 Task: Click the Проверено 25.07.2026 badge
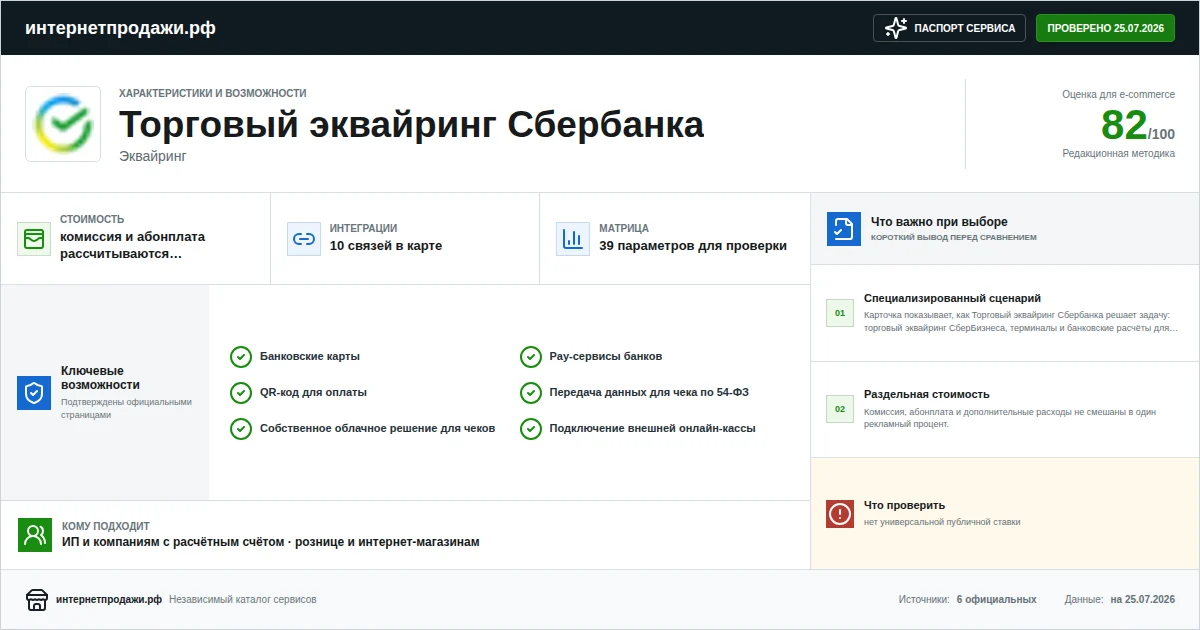click(x=1105, y=28)
